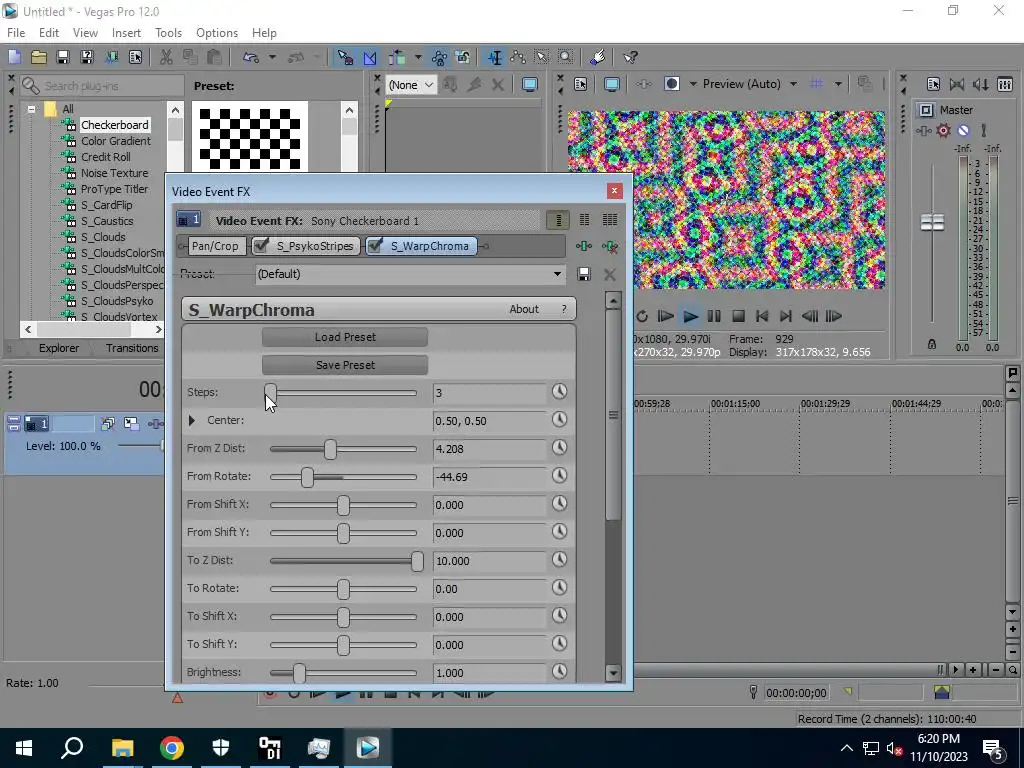The height and width of the screenshot is (768, 1024).
Task: Collapse the All plug-ins tree node
Action: tap(31, 109)
